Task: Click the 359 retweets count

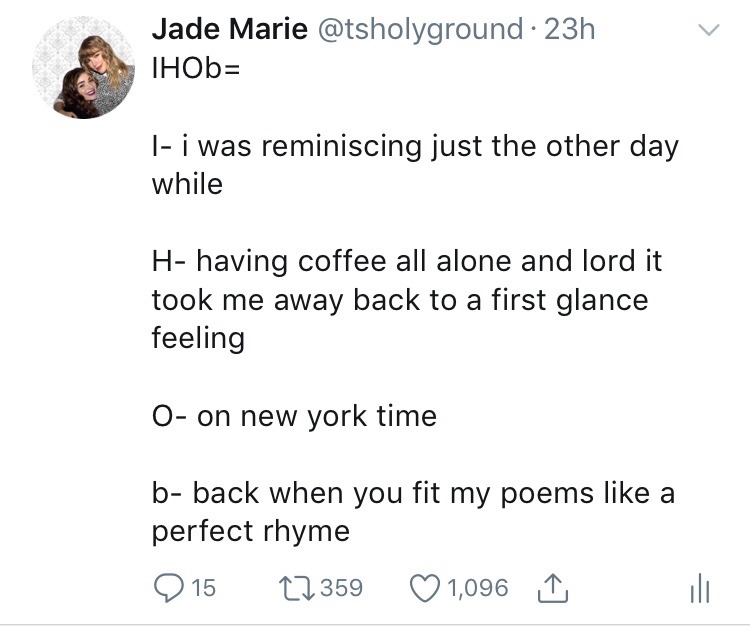Action: point(342,588)
